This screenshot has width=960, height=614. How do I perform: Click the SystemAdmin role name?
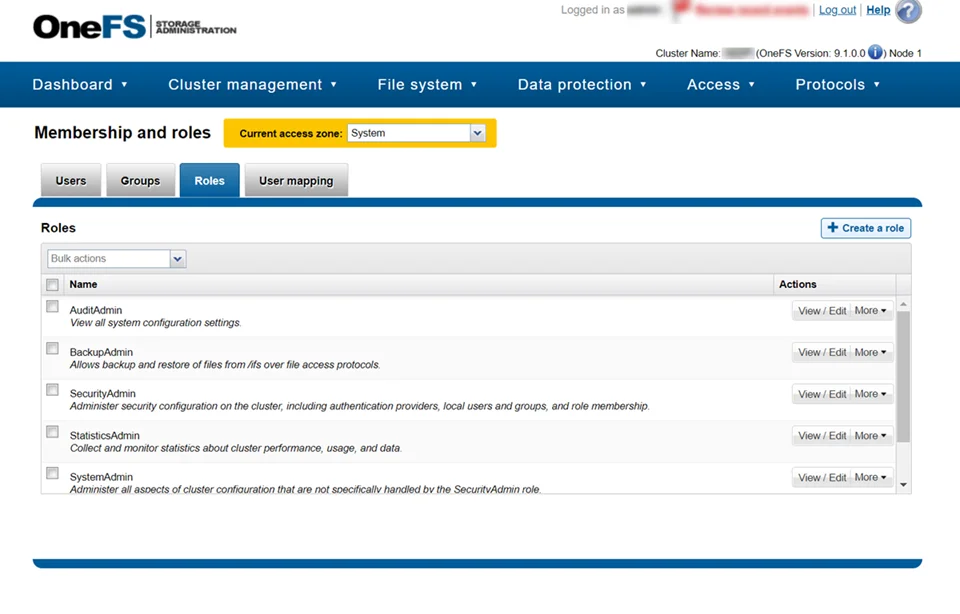(x=101, y=477)
